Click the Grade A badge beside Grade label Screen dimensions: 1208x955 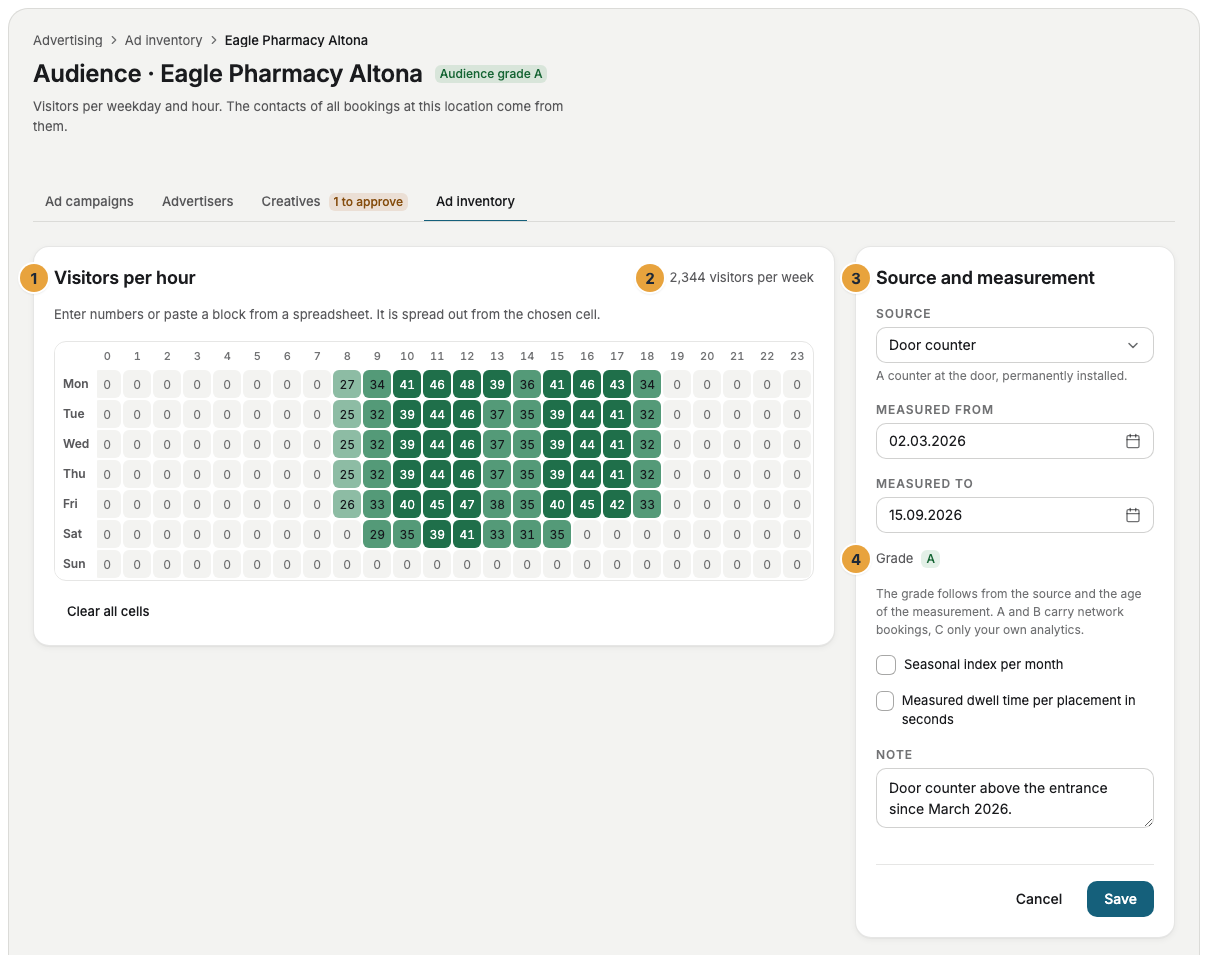click(930, 558)
